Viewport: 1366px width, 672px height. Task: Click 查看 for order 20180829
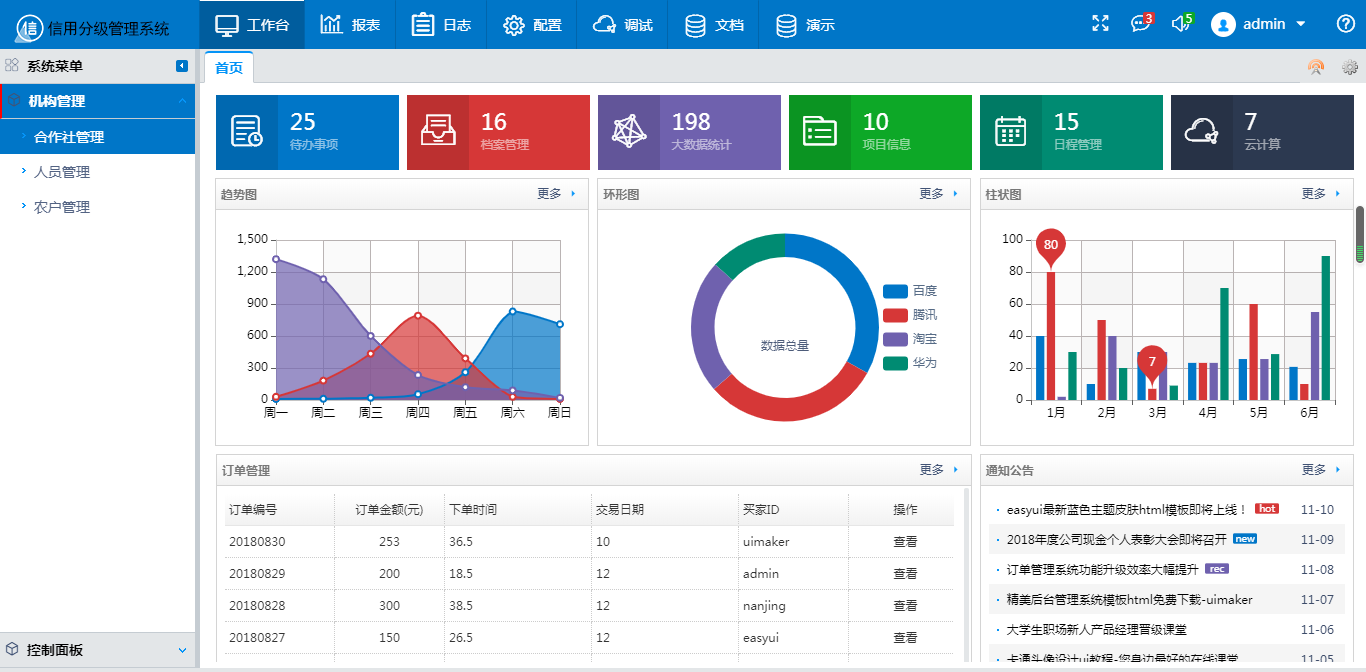click(905, 574)
